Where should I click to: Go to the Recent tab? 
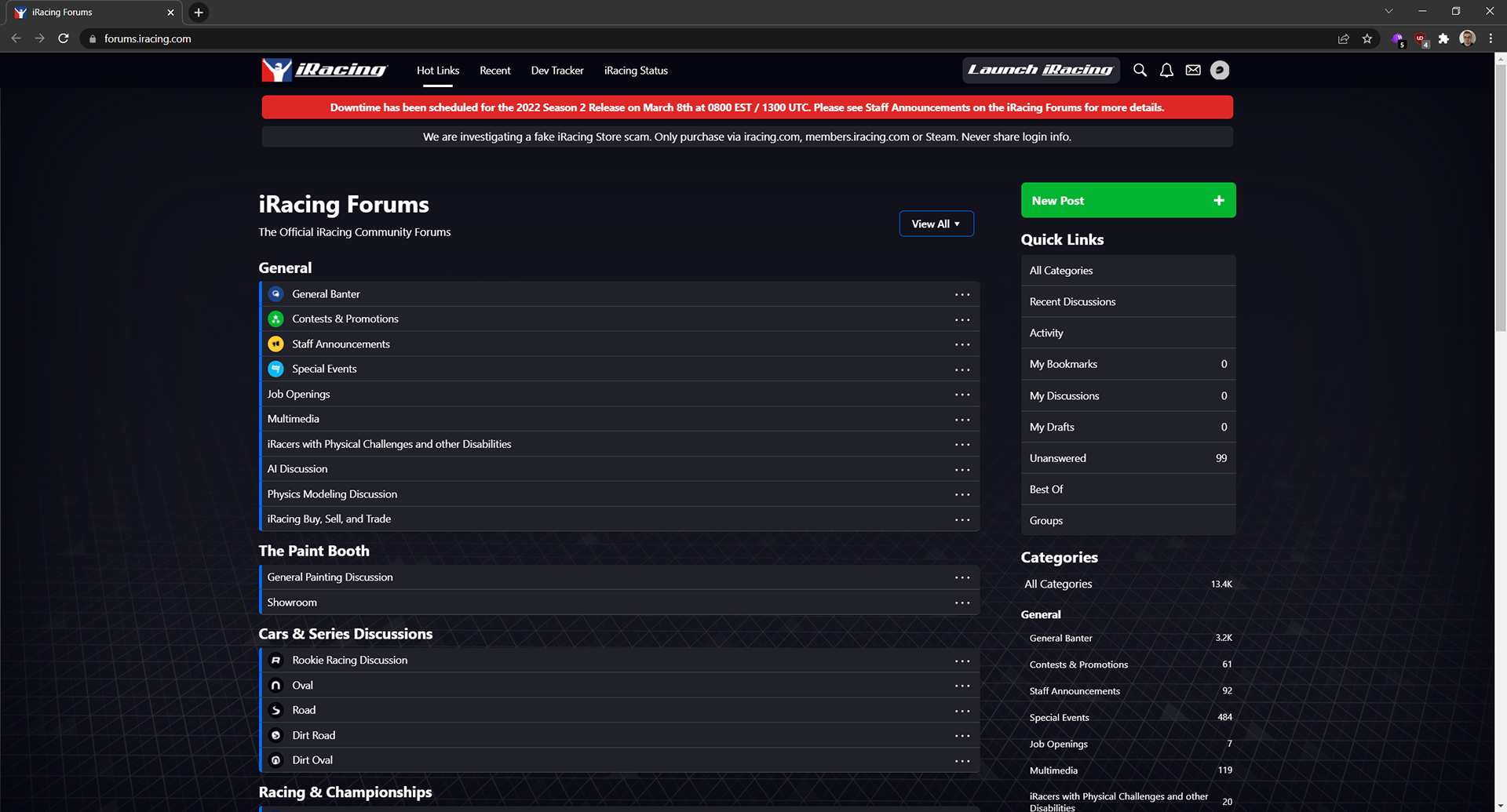pyautogui.click(x=495, y=71)
